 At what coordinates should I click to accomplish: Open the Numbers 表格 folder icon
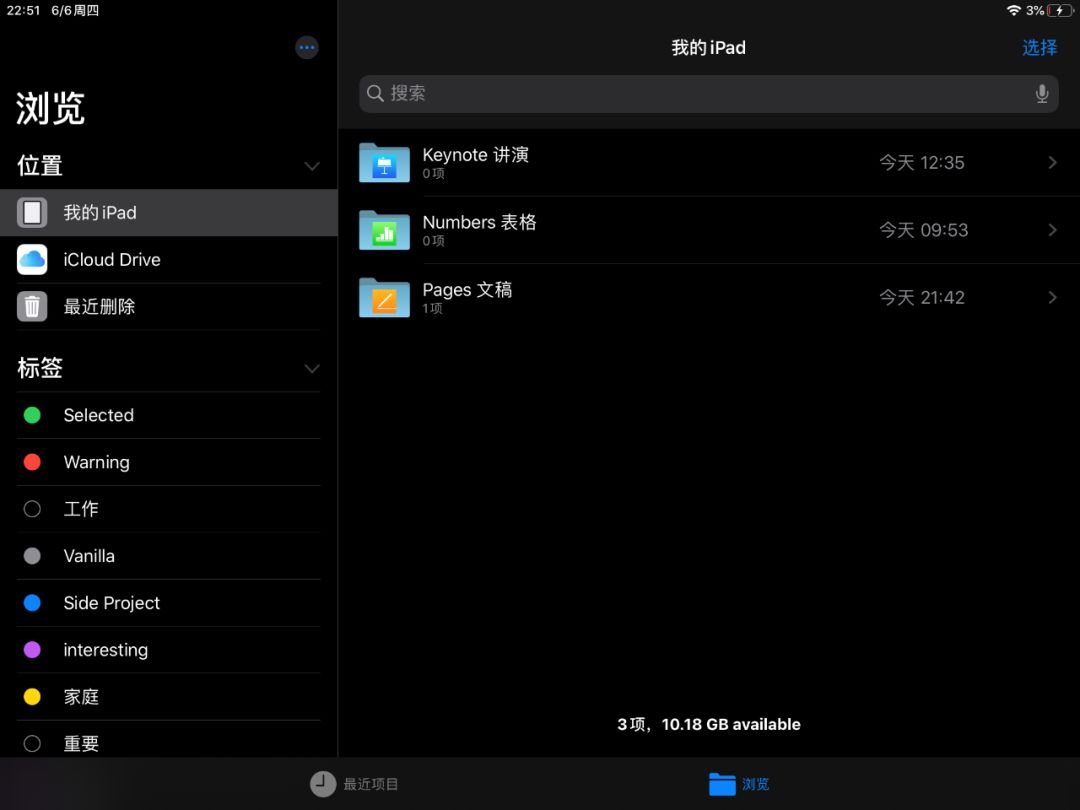click(384, 230)
